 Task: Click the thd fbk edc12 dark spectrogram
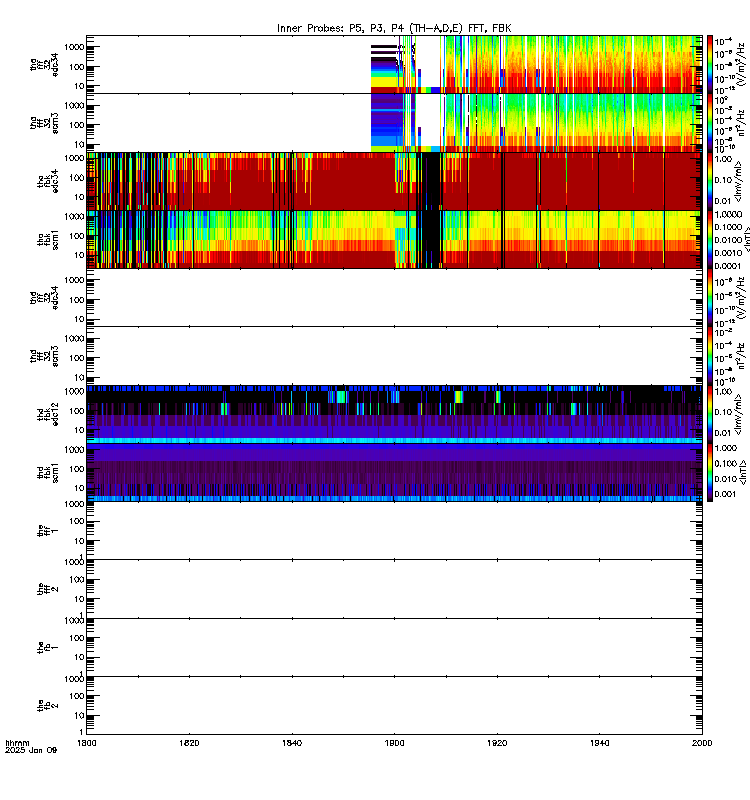[x=394, y=414]
